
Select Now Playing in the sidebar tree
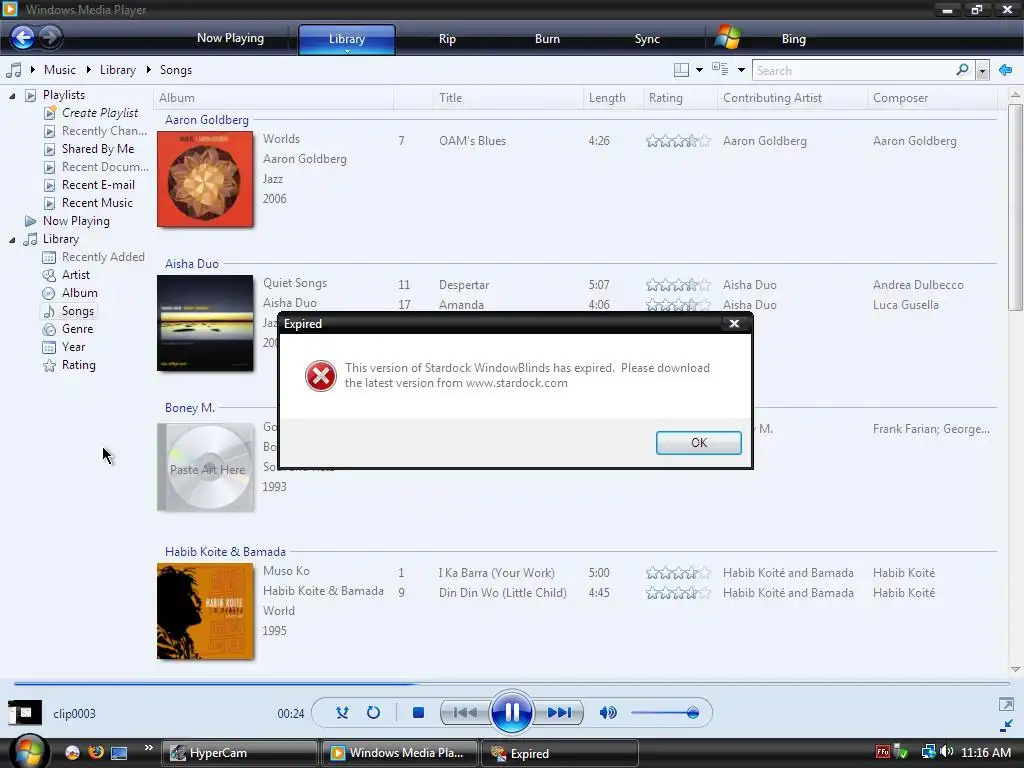coord(76,221)
